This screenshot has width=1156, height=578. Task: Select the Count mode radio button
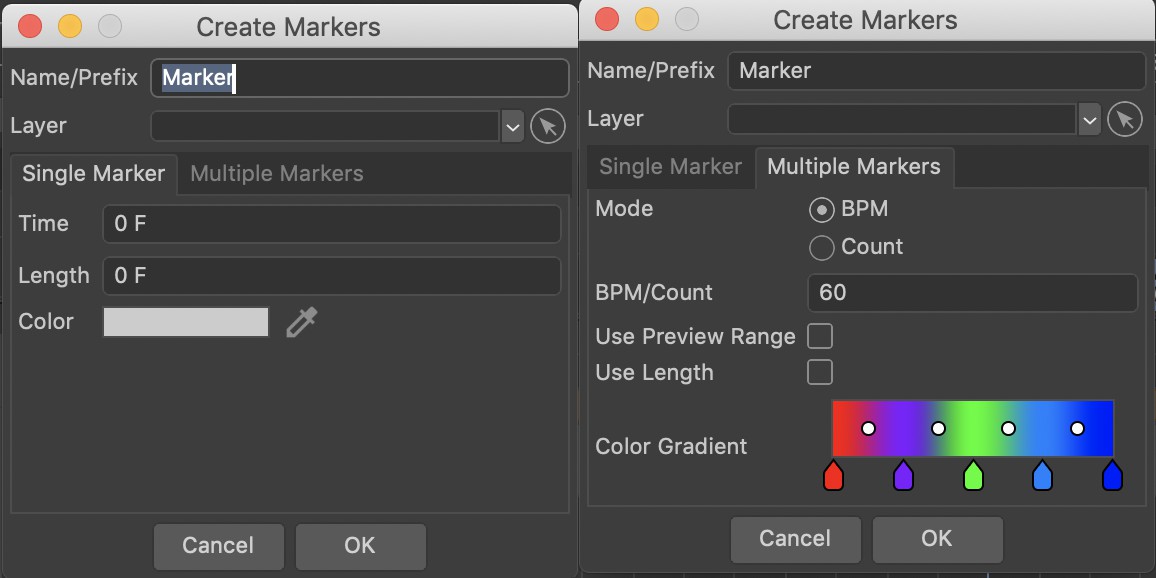(x=821, y=247)
